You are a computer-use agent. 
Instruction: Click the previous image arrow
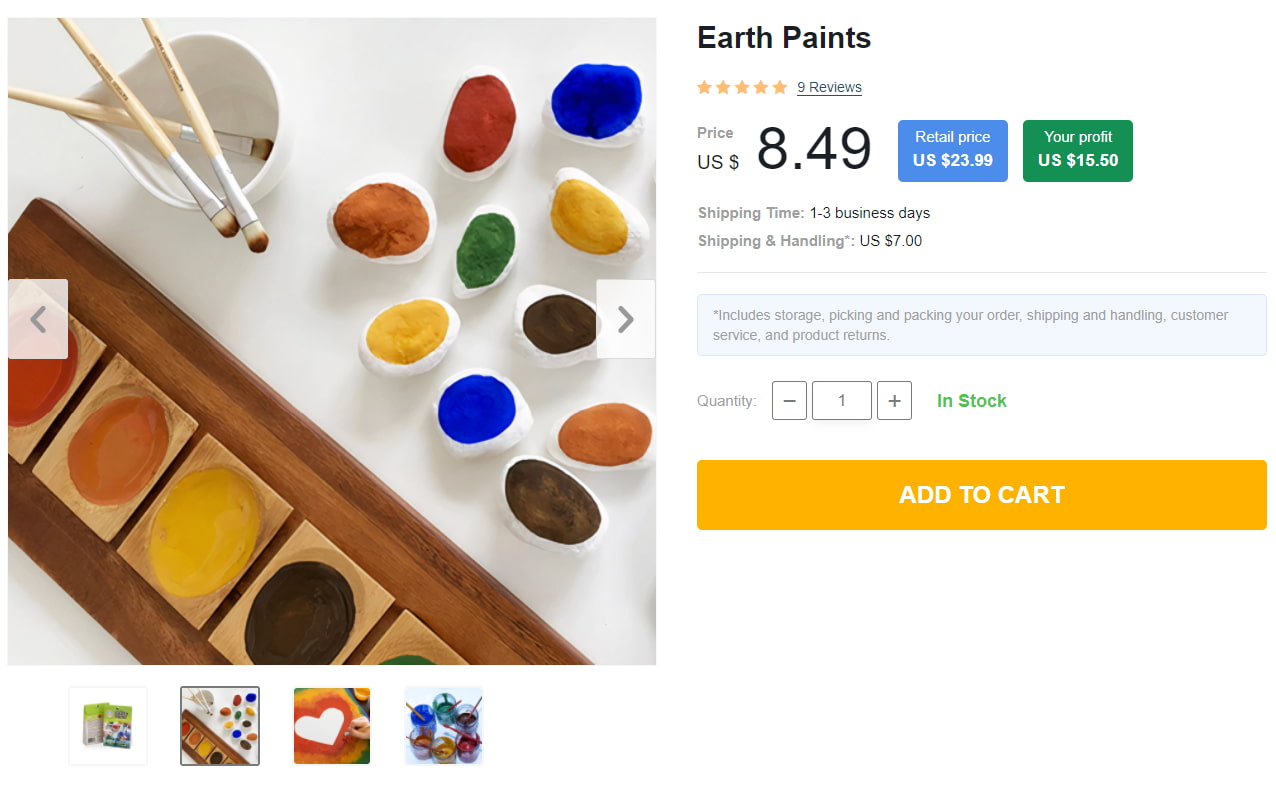pos(38,319)
